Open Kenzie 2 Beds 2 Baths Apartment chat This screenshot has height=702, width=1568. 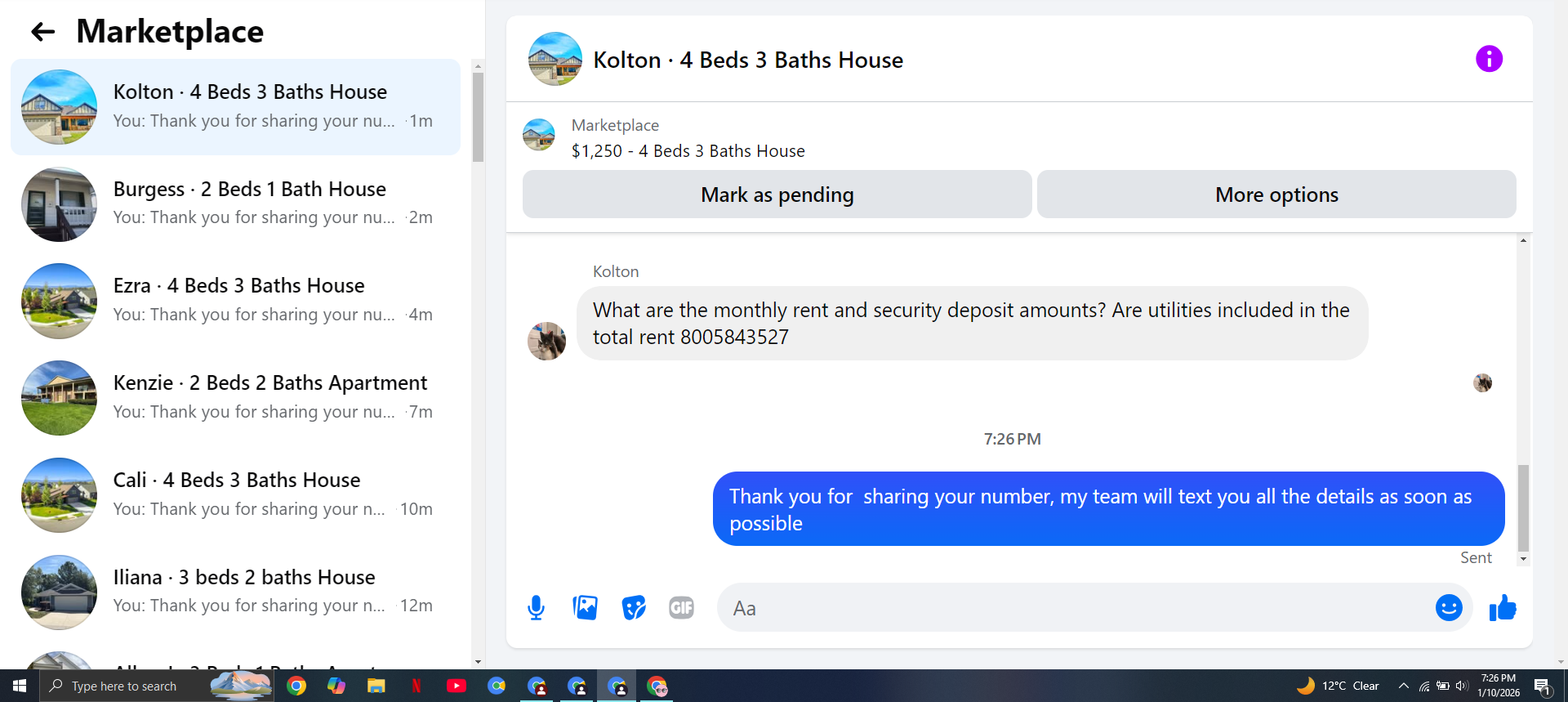pos(235,398)
